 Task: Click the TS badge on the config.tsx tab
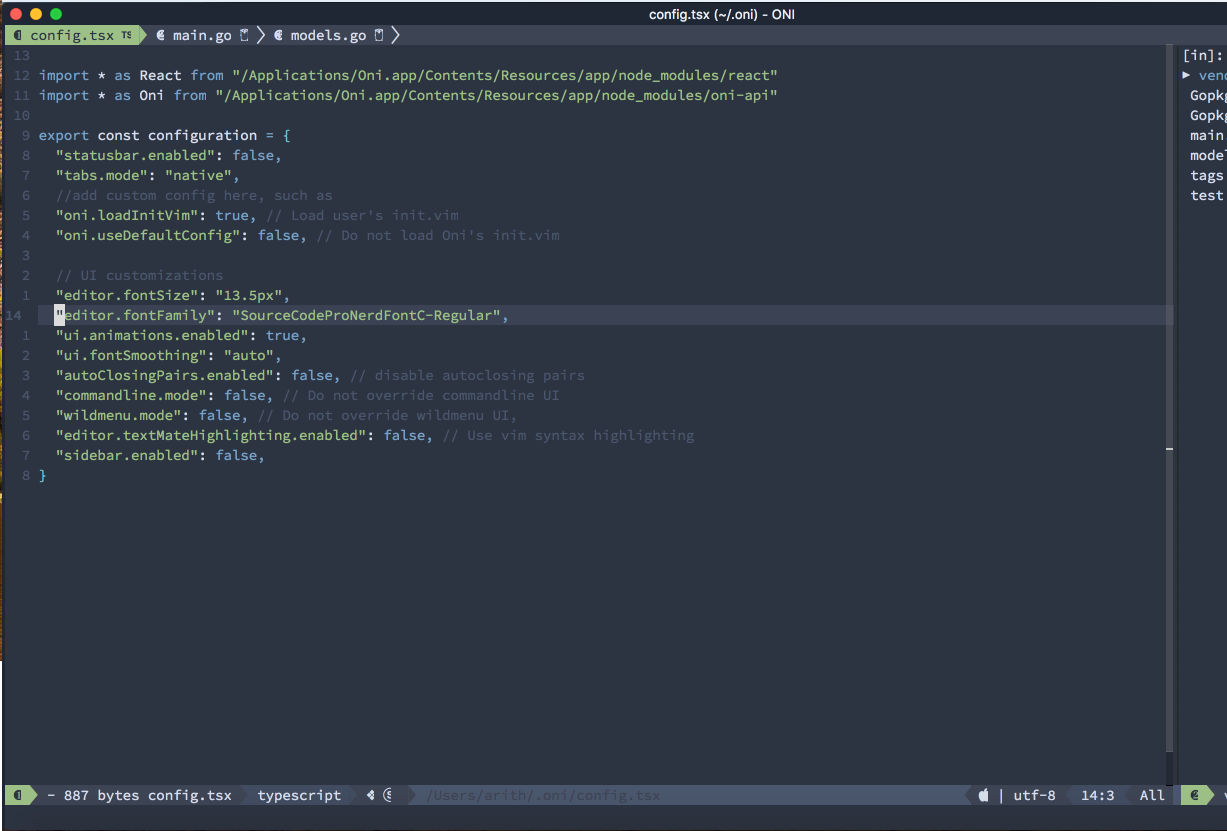tap(126, 35)
